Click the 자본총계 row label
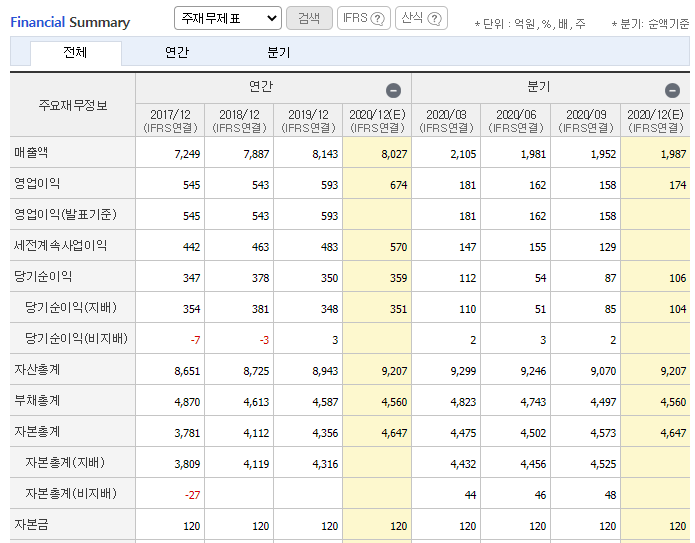 pyautogui.click(x=37, y=432)
